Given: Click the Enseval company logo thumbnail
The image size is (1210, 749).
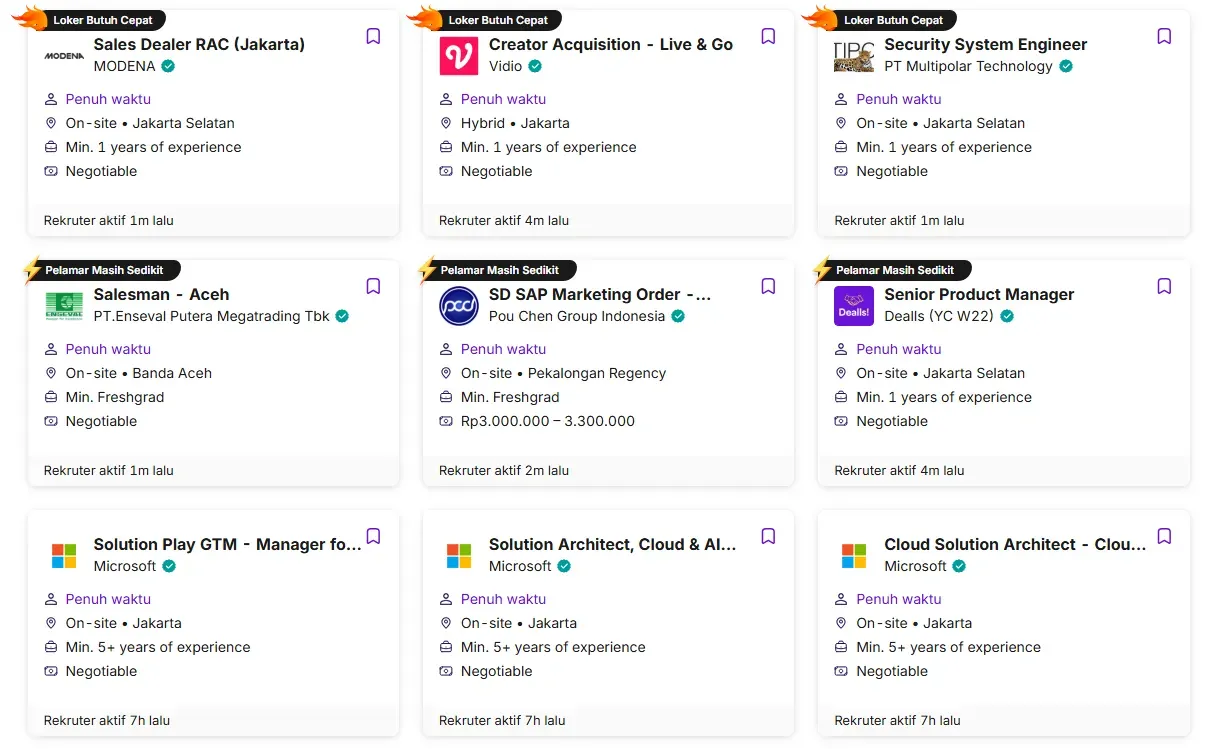Looking at the screenshot, I should coord(64,306).
